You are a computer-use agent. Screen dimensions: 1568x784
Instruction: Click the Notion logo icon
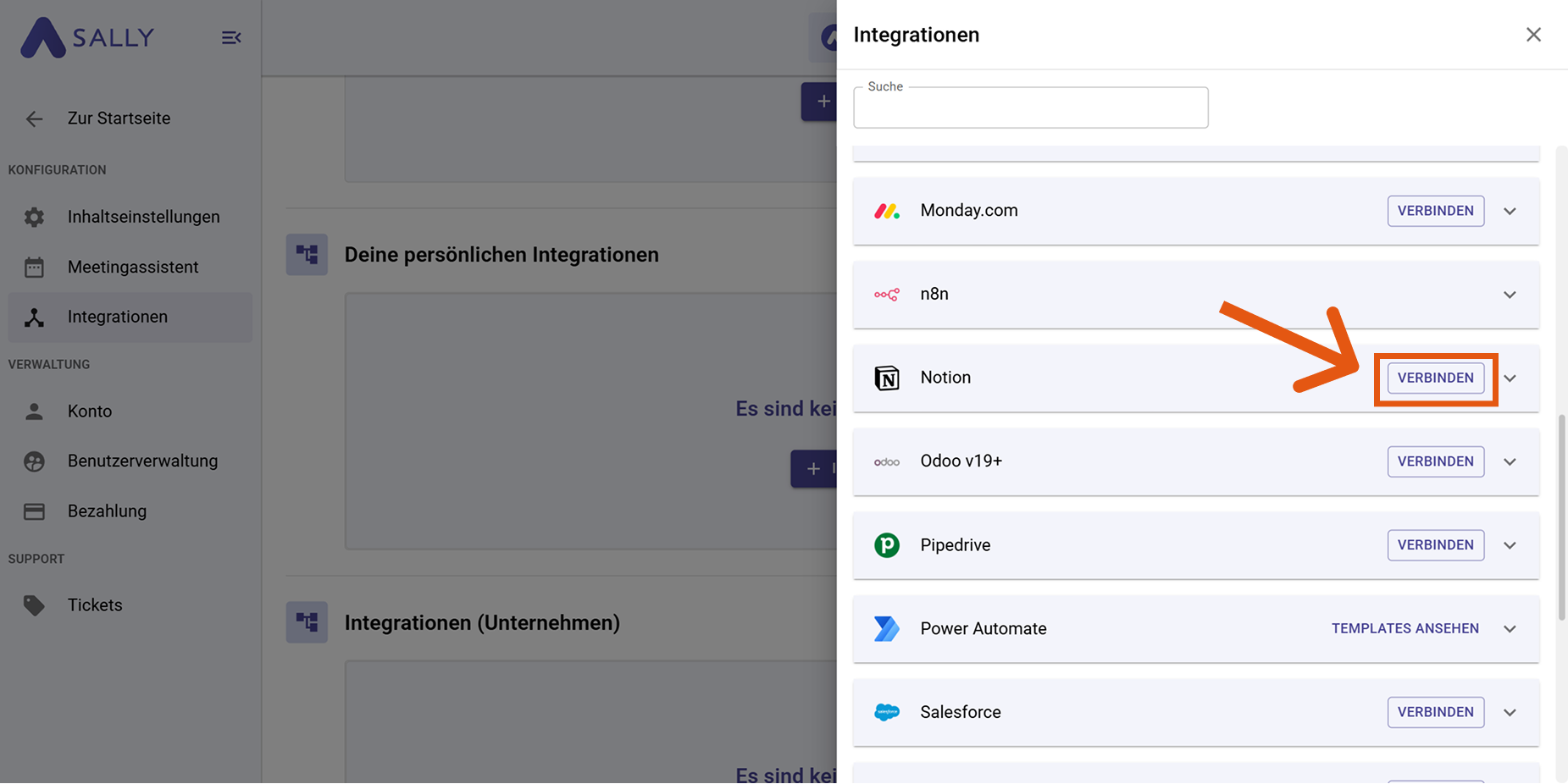(886, 378)
